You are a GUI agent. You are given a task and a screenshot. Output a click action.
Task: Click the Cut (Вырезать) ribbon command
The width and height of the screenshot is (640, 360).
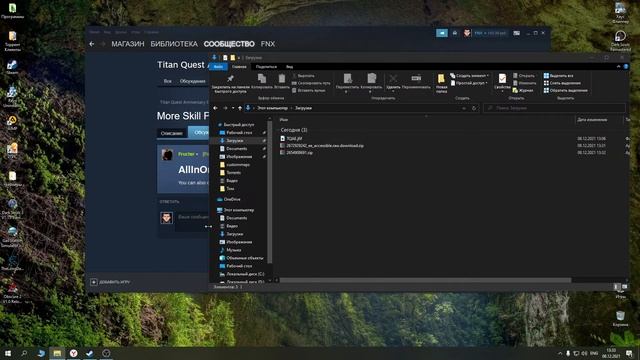(x=303, y=76)
